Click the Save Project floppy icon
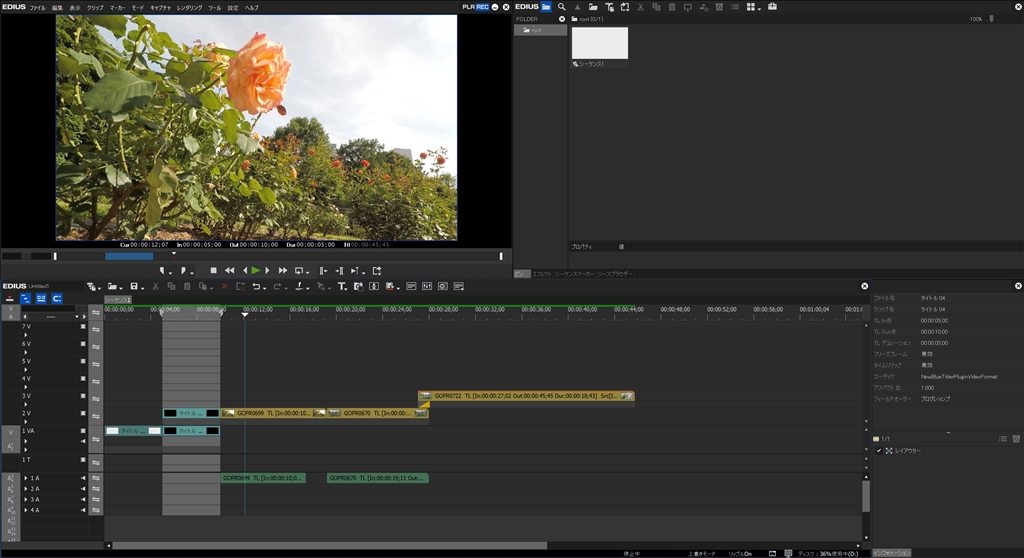Viewport: 1024px width, 558px height. click(134, 287)
